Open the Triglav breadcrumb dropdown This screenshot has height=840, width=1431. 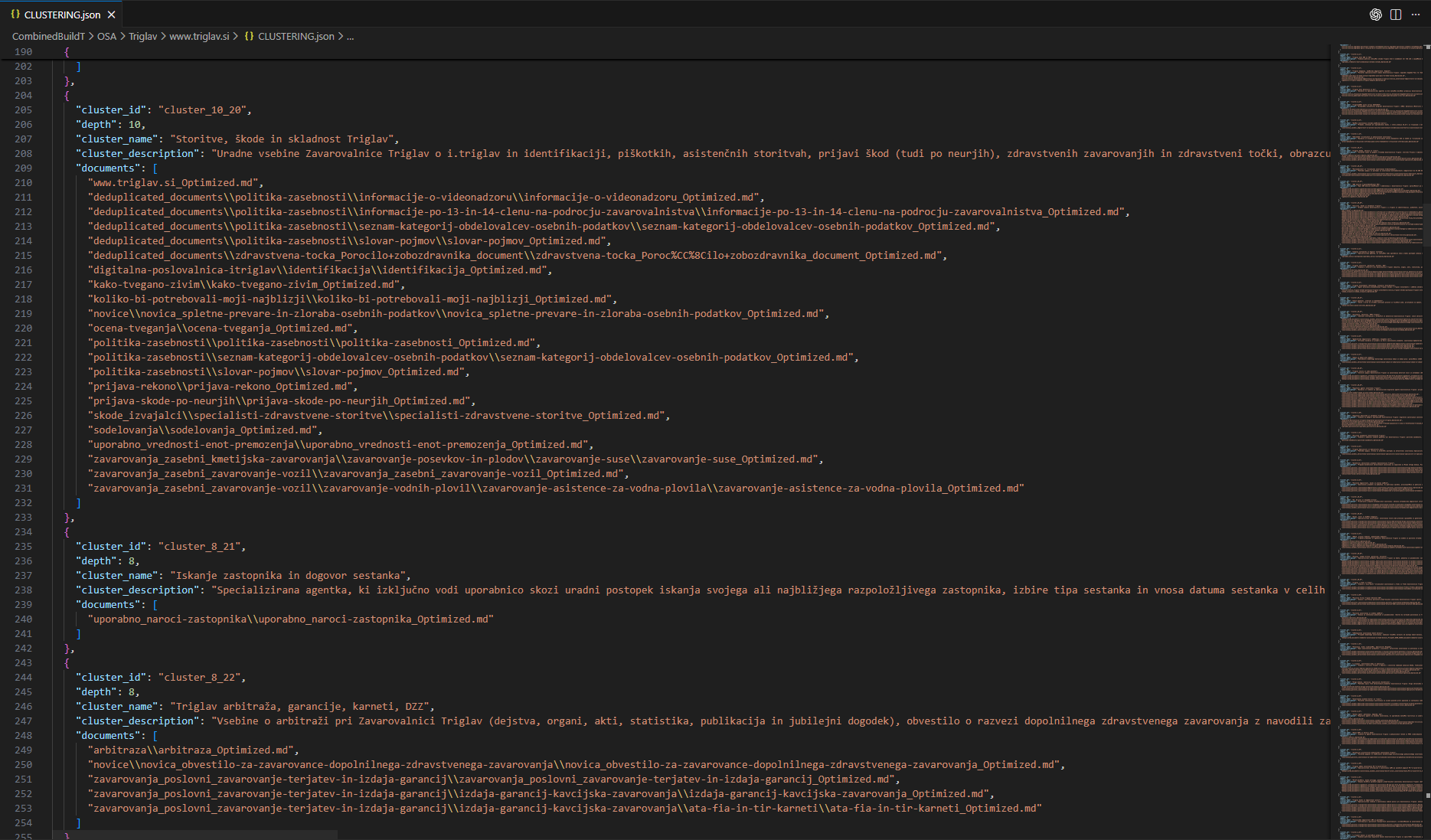click(x=142, y=36)
